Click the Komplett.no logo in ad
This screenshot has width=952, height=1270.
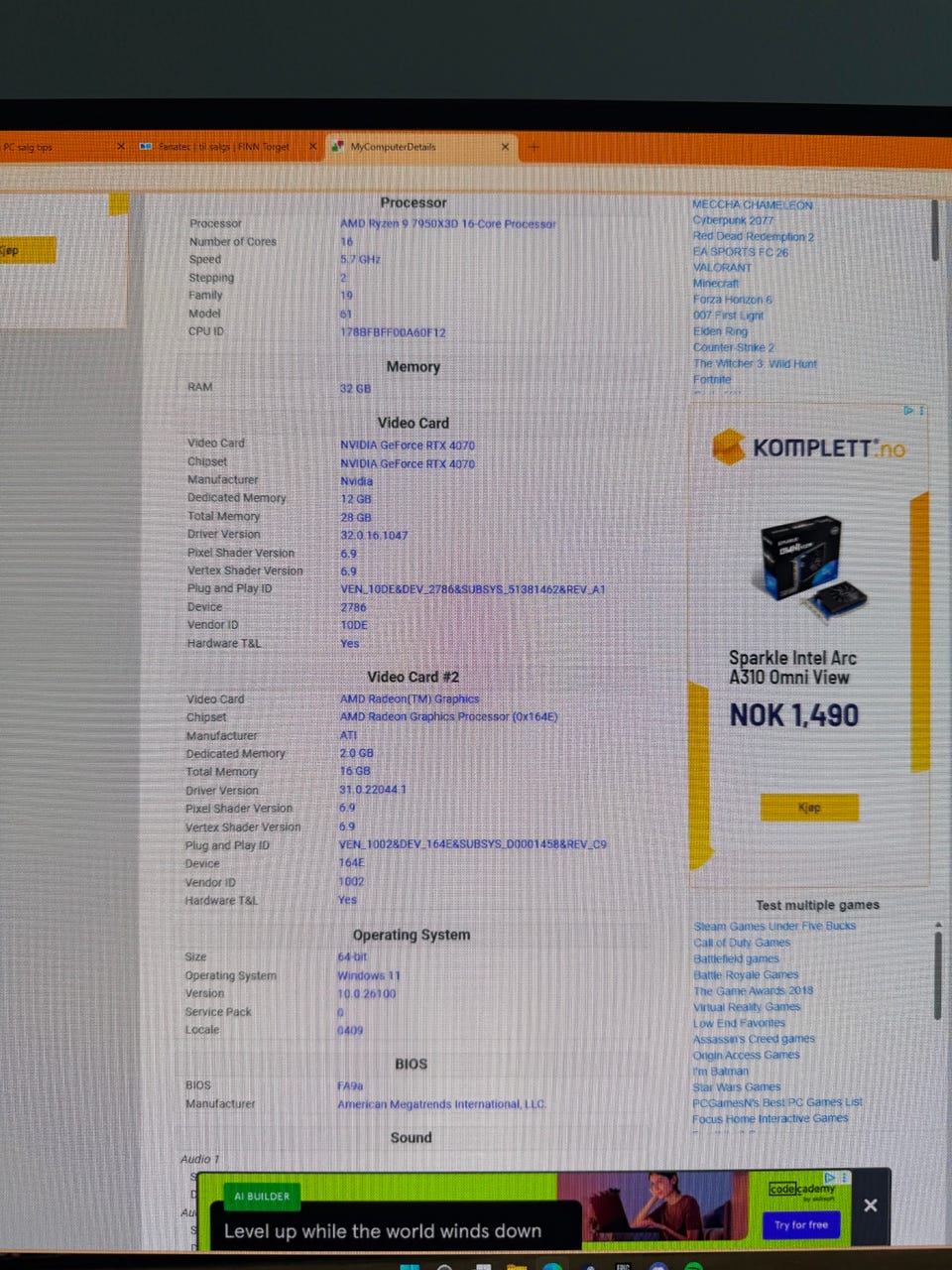tap(809, 447)
